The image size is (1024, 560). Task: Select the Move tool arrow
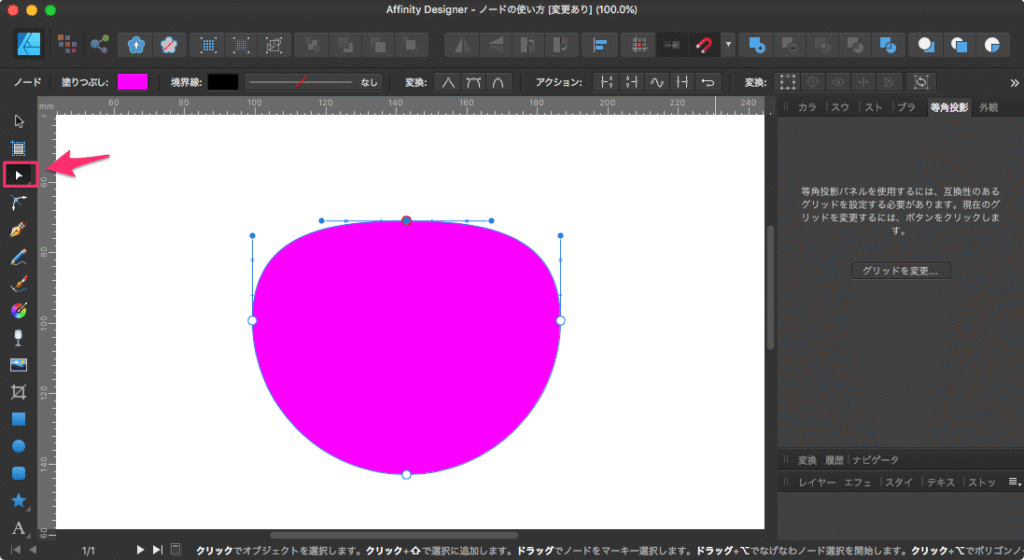click(18, 122)
